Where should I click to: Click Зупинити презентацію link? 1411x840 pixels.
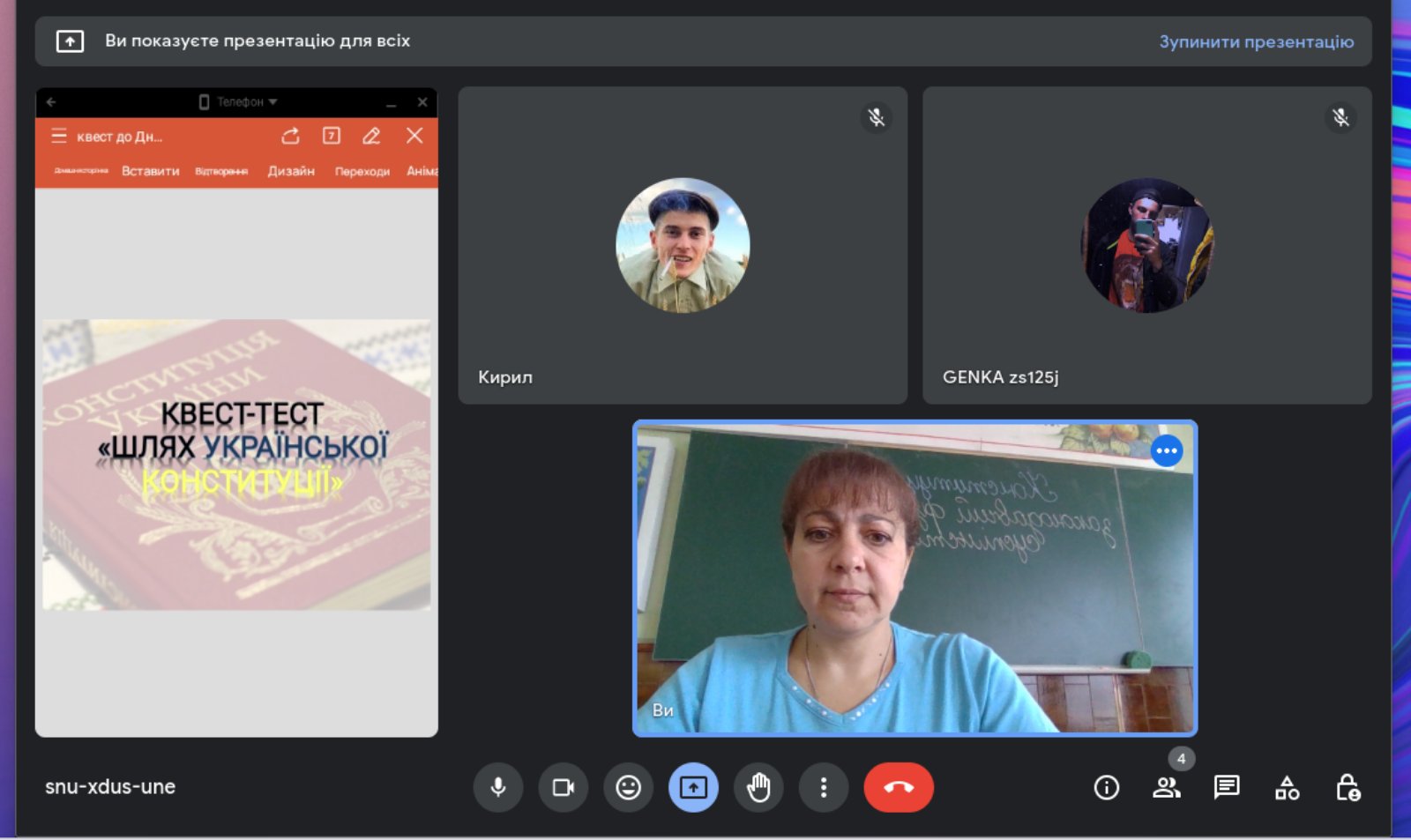(1256, 41)
